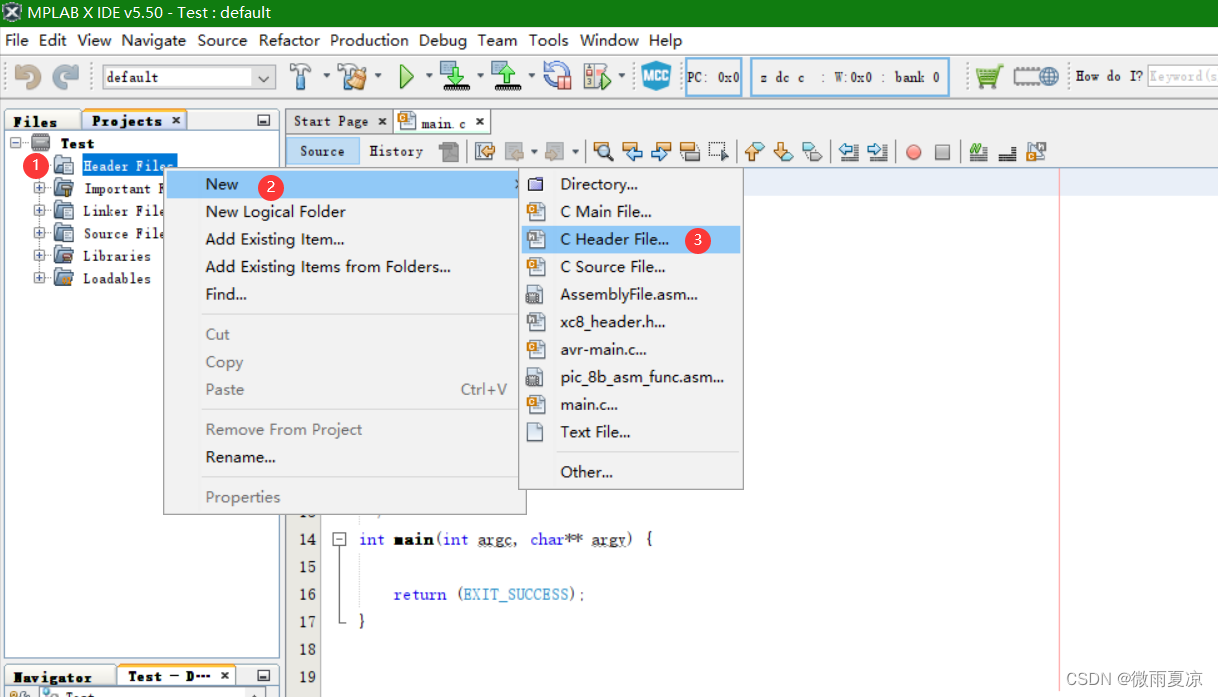Choose xc8_header.h... in submenu
This screenshot has width=1218, height=697.
coord(631,322)
